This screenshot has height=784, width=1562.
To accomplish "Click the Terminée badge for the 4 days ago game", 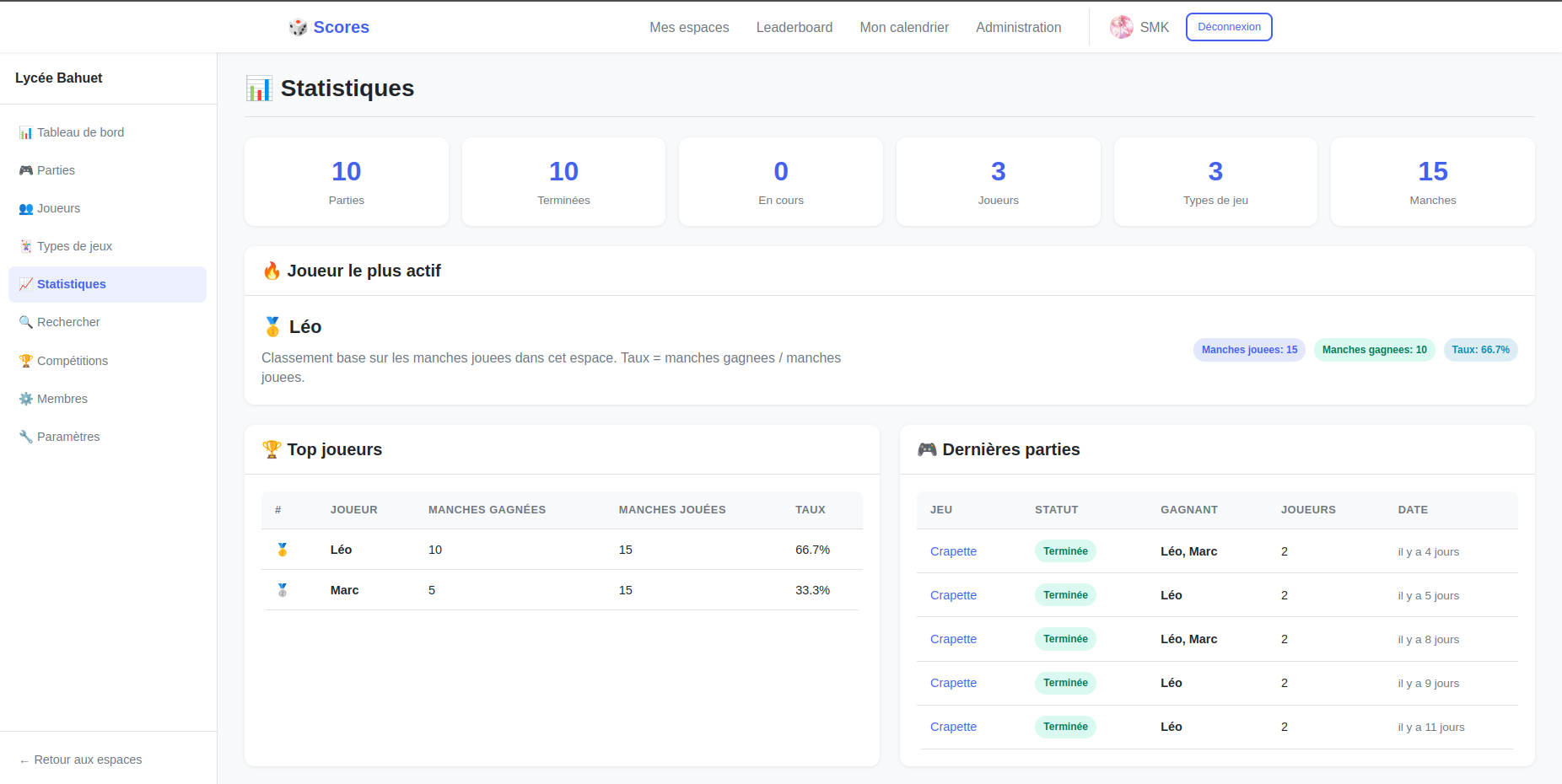I will [x=1065, y=551].
